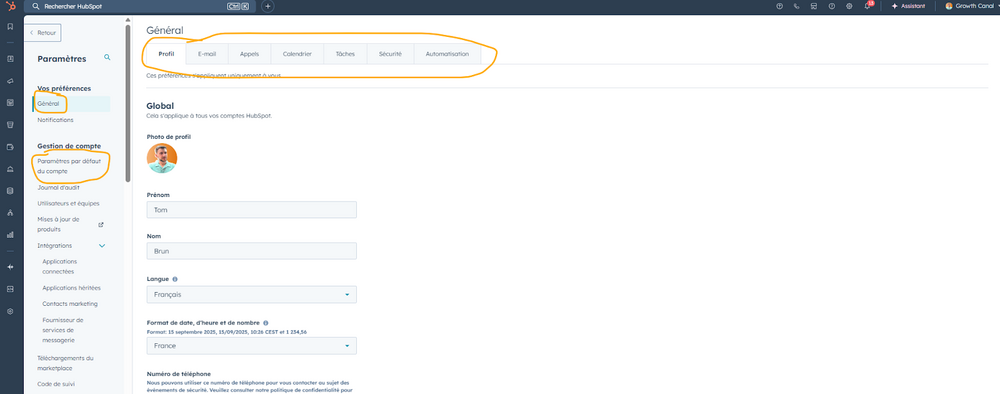This screenshot has width=1000, height=394.
Task: Open Mises à jour de produits
Action: pyautogui.click(x=58, y=224)
